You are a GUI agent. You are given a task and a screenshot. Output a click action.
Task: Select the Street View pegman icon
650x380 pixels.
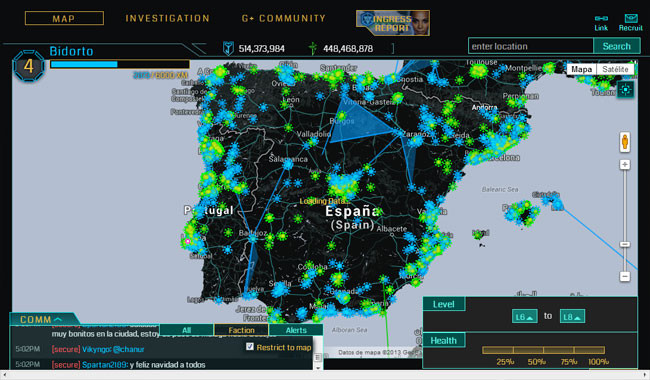[625, 142]
